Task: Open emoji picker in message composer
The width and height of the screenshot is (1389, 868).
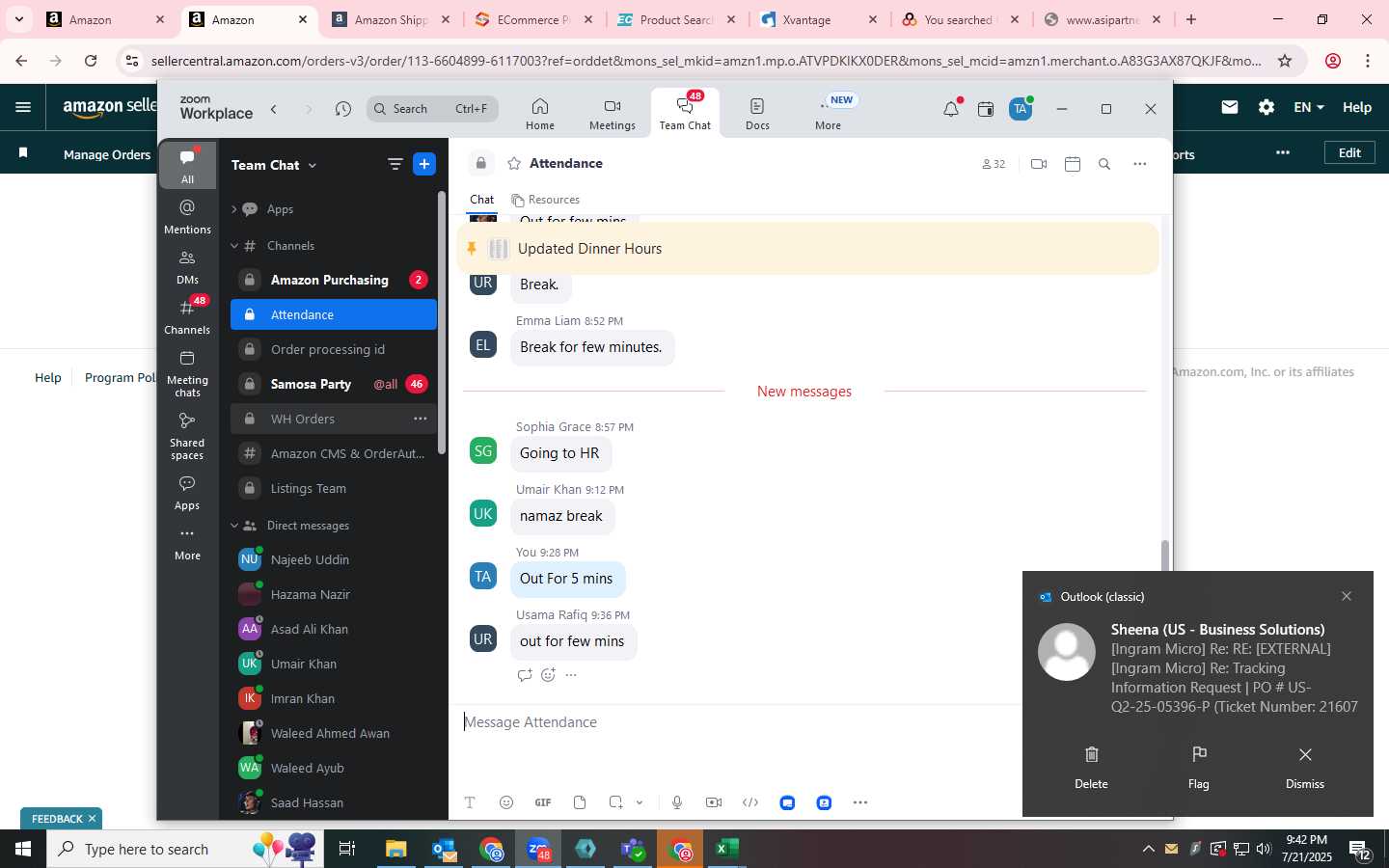Action: [x=506, y=802]
